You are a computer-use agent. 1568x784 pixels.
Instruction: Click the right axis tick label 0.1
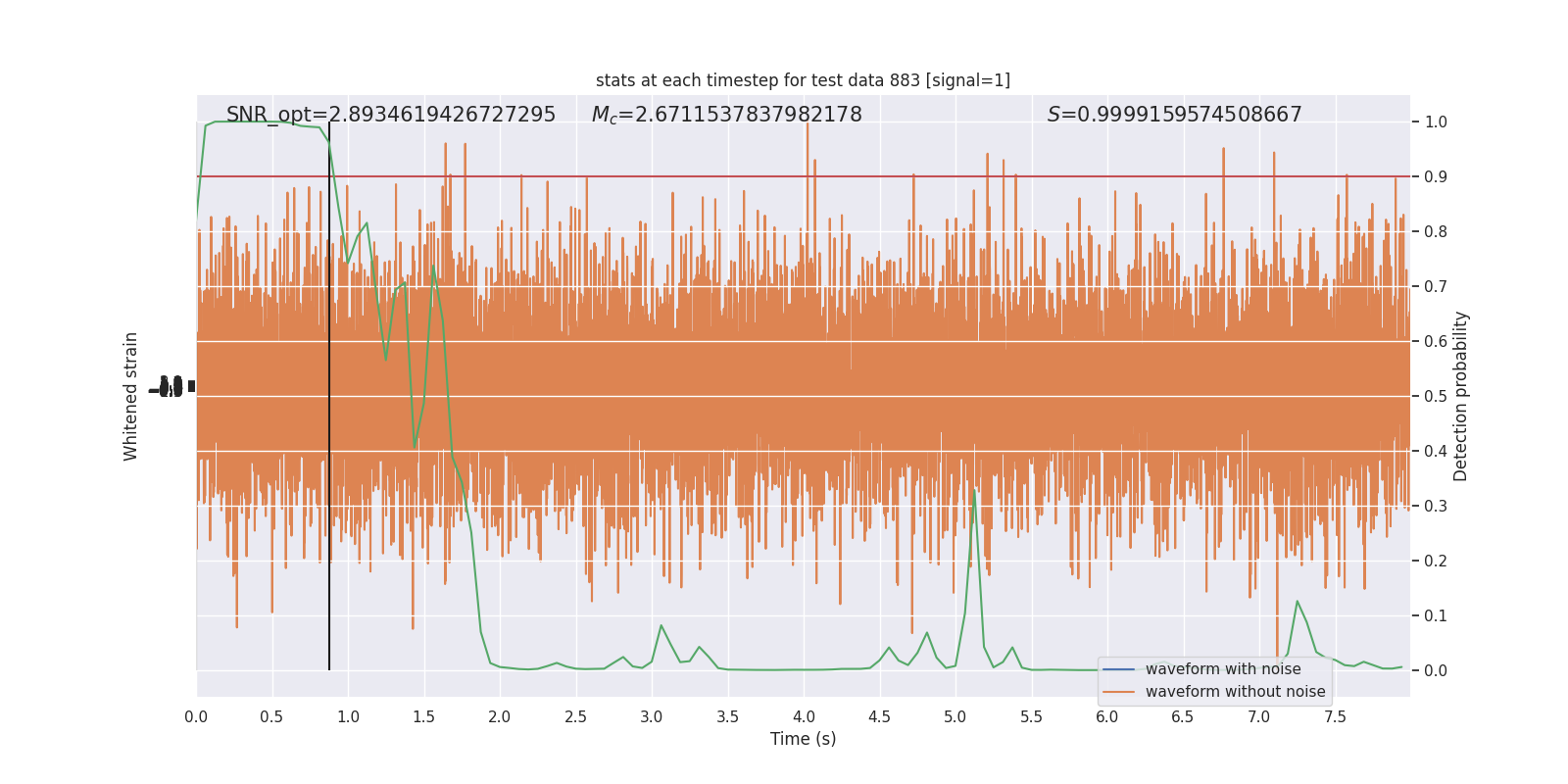(1436, 616)
